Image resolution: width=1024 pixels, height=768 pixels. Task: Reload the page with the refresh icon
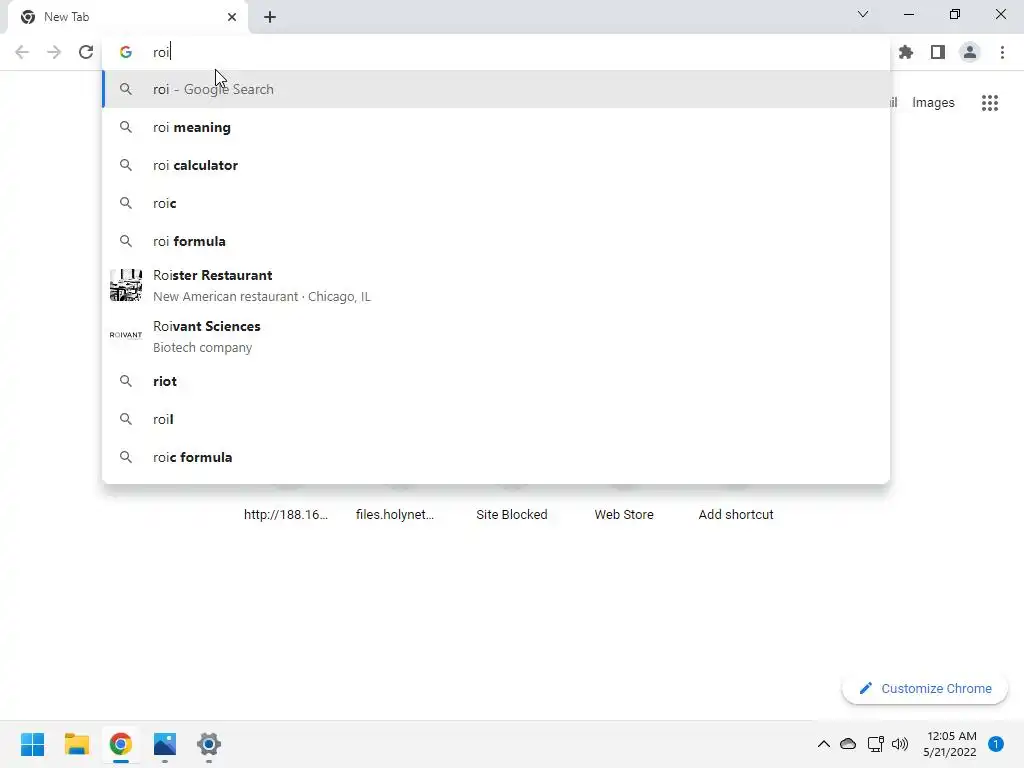point(86,52)
